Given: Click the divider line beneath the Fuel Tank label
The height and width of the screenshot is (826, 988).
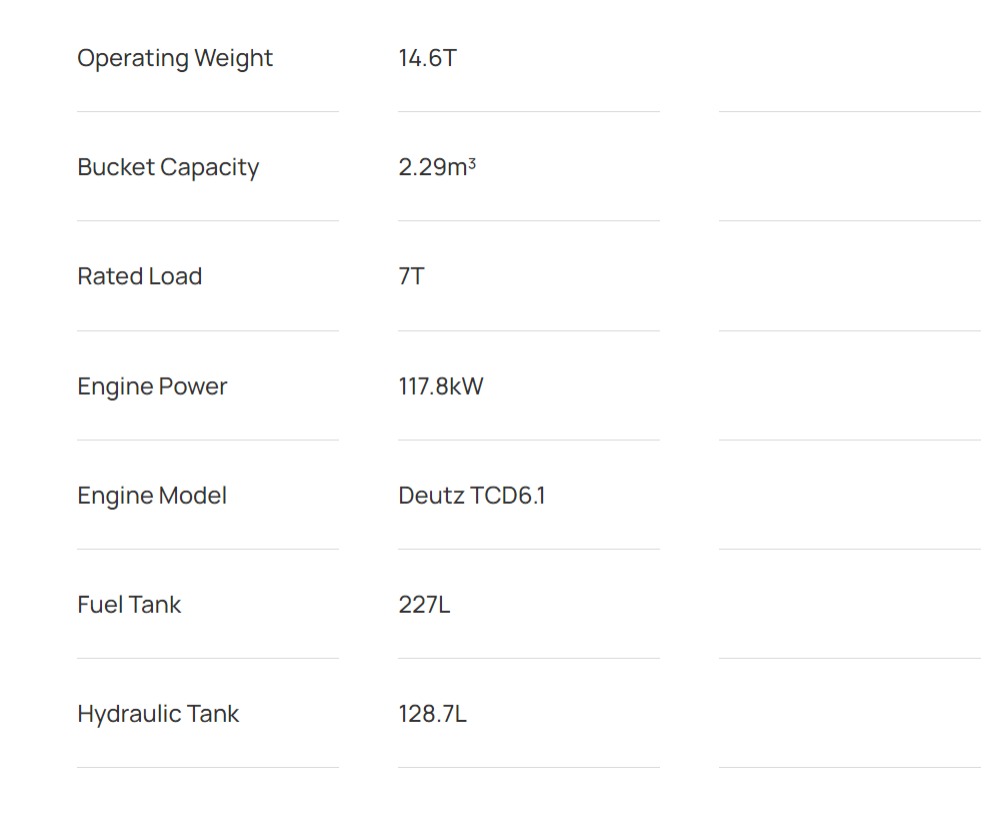Looking at the screenshot, I should 207,658.
